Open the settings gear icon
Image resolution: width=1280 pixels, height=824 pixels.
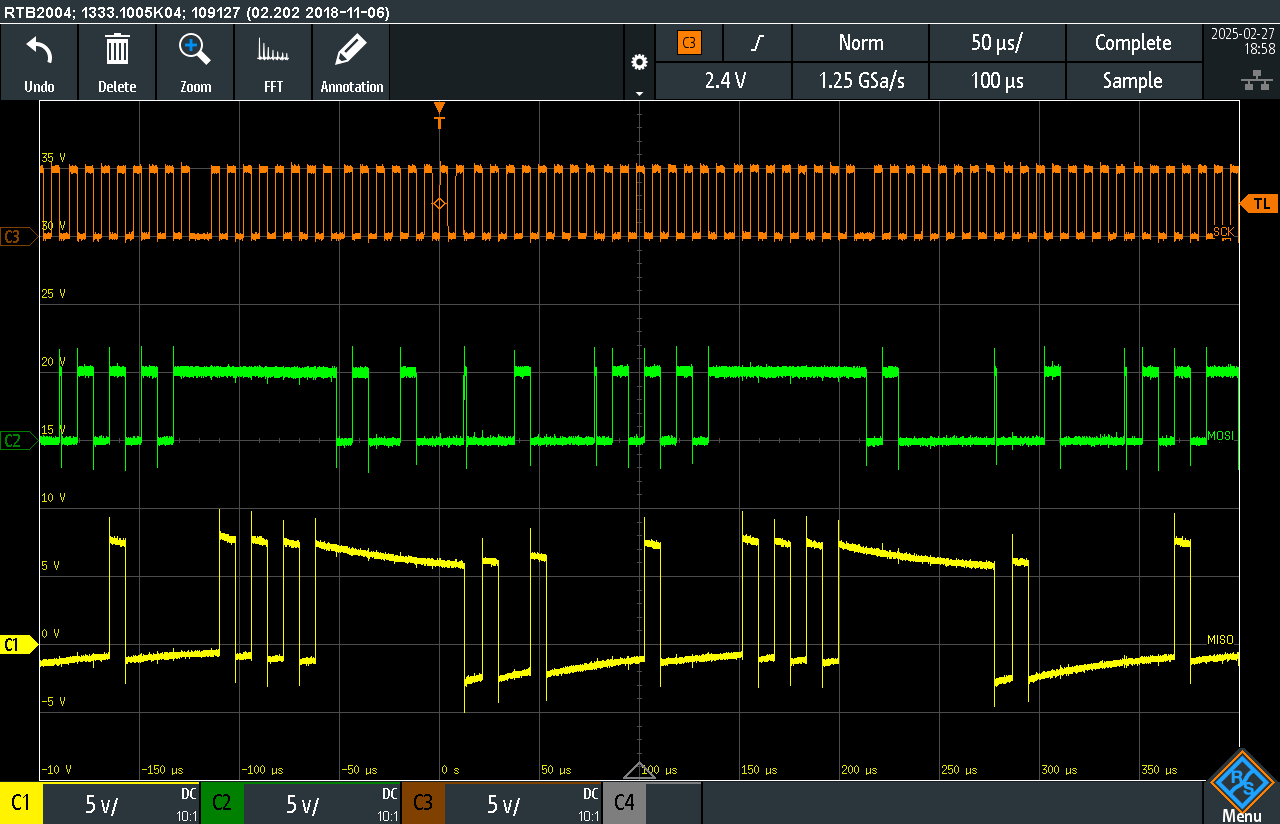(639, 61)
